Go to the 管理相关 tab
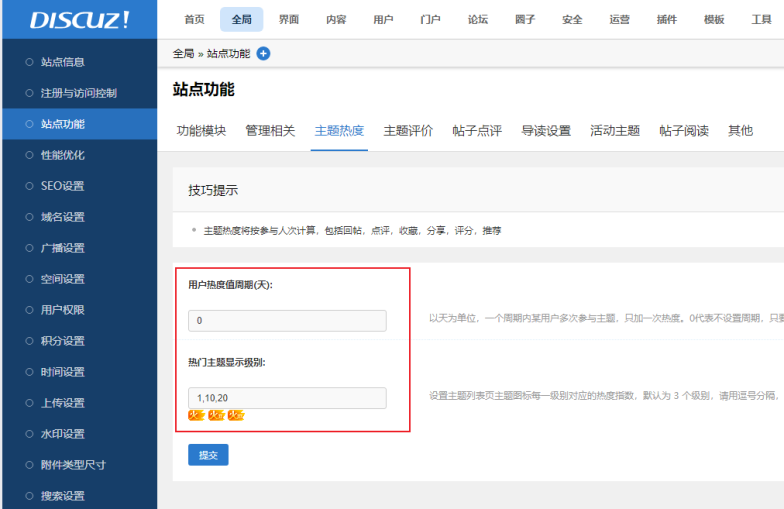 [x=270, y=131]
